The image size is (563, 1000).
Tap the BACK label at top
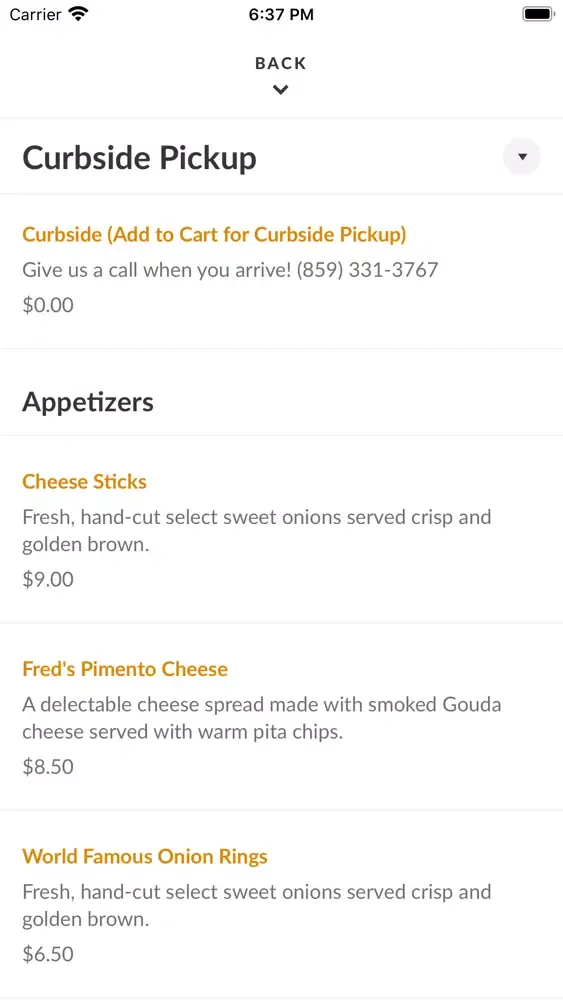281,63
